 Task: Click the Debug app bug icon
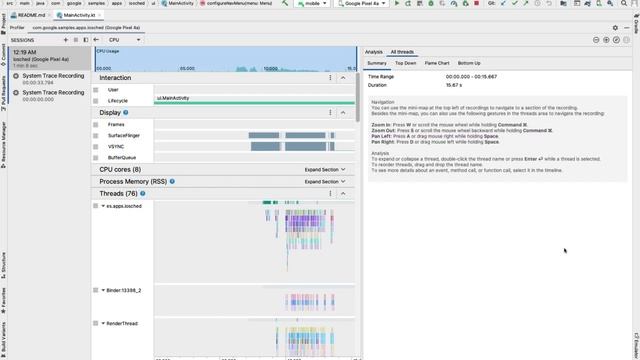[x=431, y=3]
